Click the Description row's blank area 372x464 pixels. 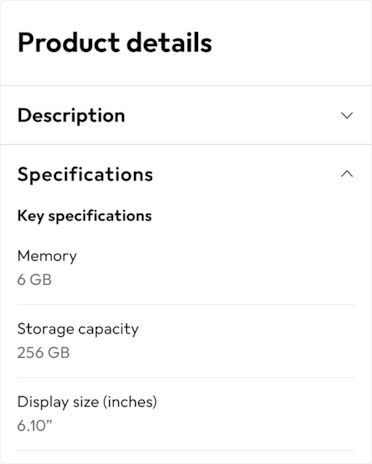pyautogui.click(x=233, y=115)
